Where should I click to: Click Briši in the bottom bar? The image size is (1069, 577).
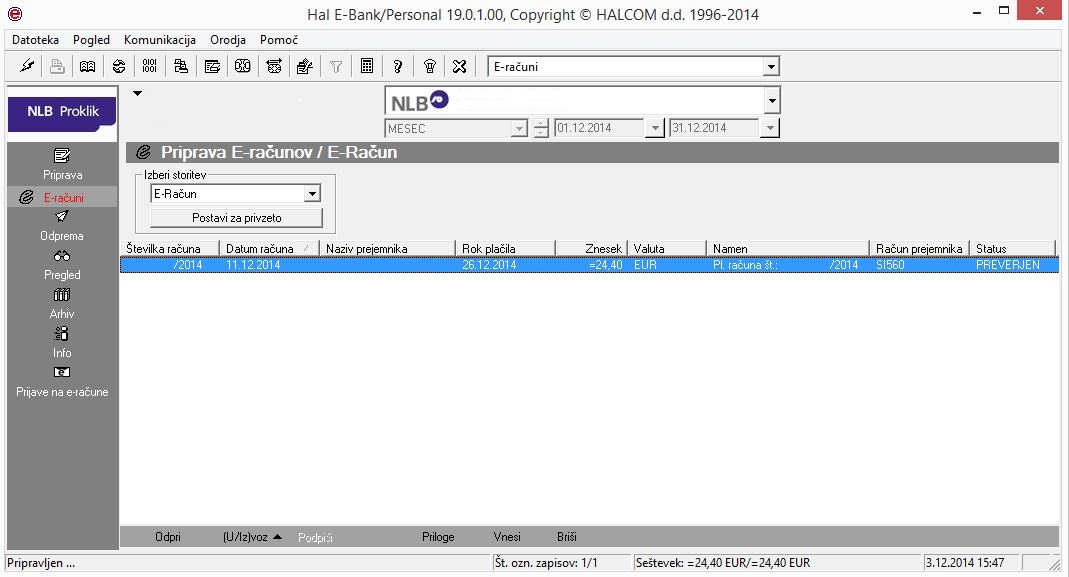point(567,537)
